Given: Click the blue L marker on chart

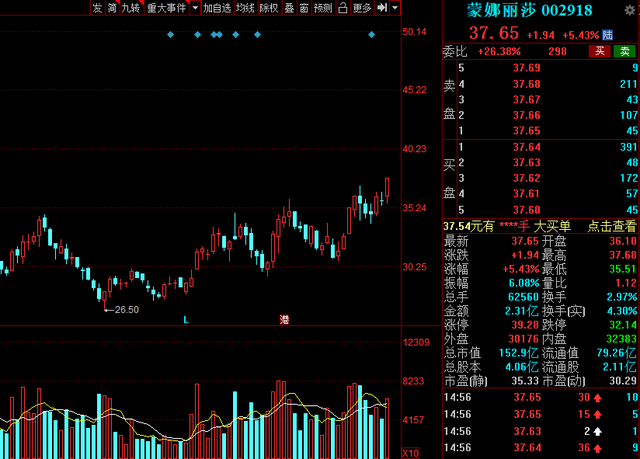Looking at the screenshot, I should 186,320.
